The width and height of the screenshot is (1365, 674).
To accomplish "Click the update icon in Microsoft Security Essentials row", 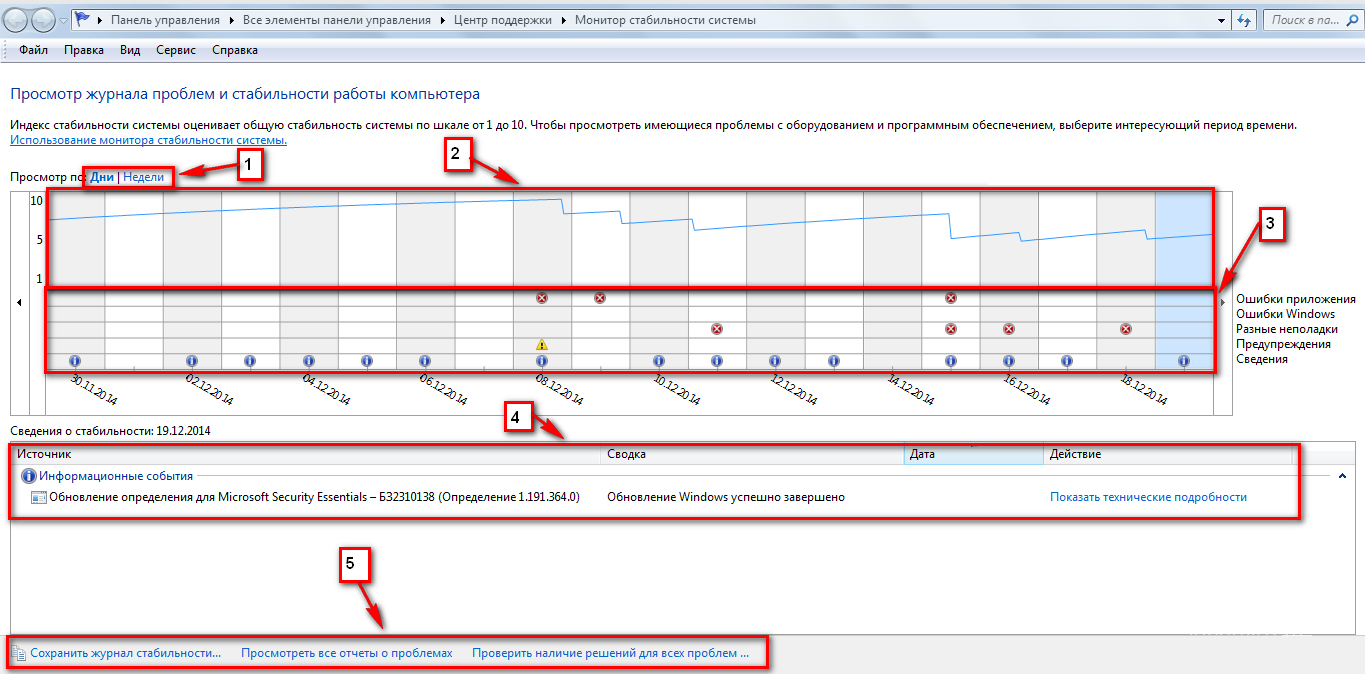I will coord(38,497).
